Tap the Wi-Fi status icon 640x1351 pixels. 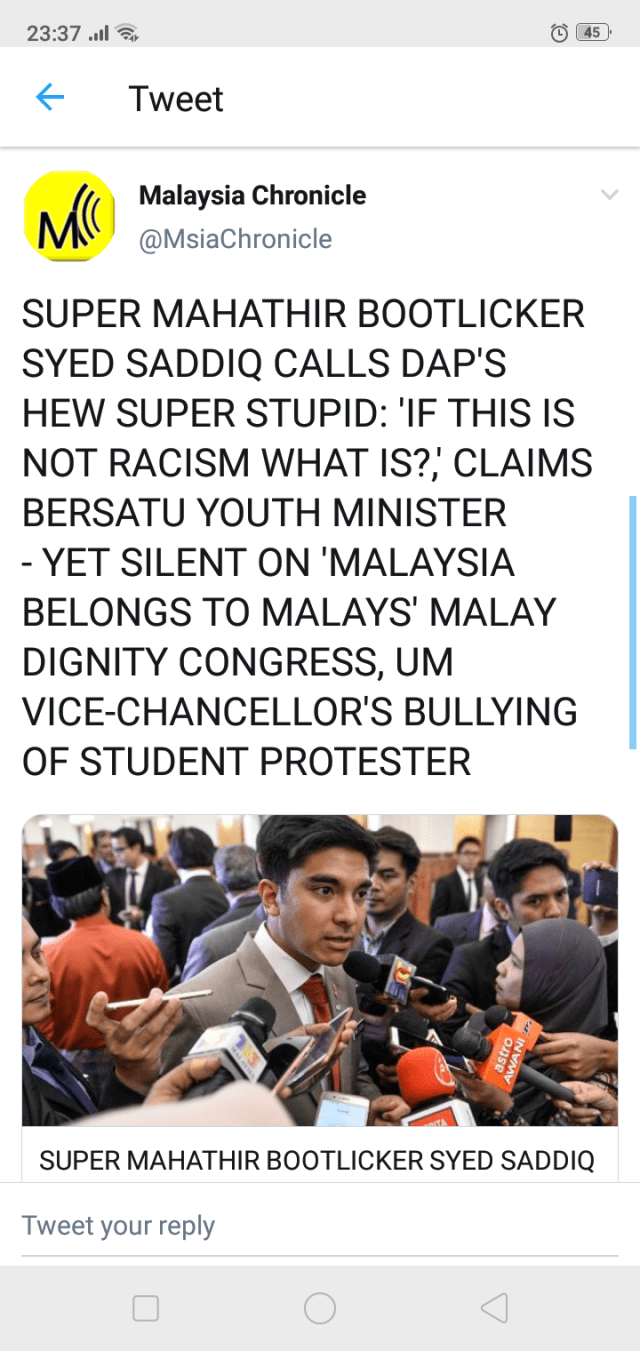(x=127, y=33)
